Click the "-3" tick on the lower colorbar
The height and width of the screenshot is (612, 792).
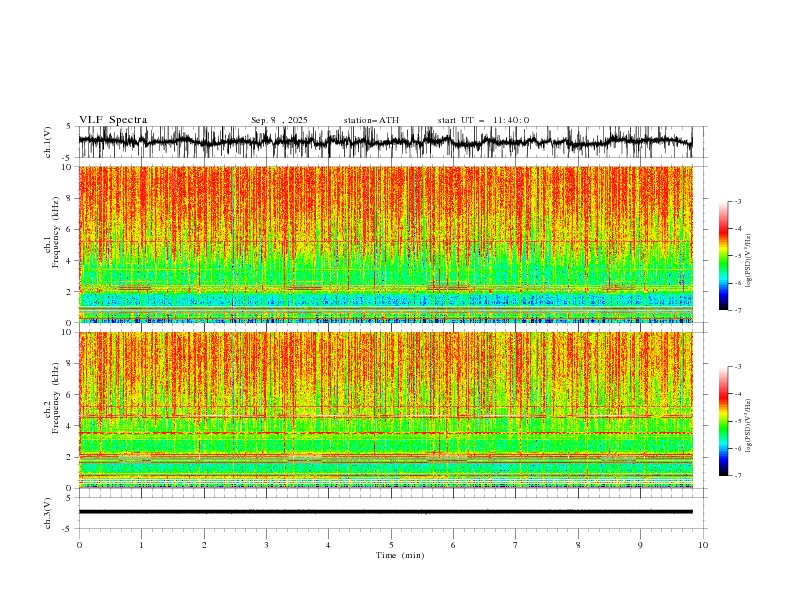click(x=737, y=367)
